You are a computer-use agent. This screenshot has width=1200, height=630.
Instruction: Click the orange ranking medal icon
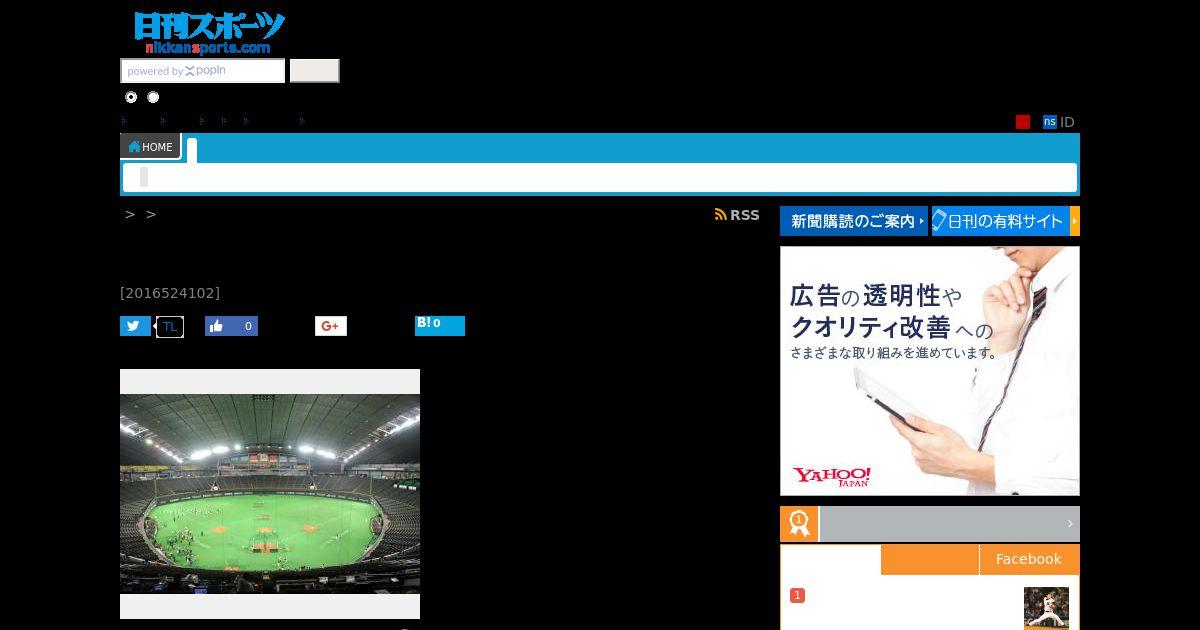pos(799,524)
